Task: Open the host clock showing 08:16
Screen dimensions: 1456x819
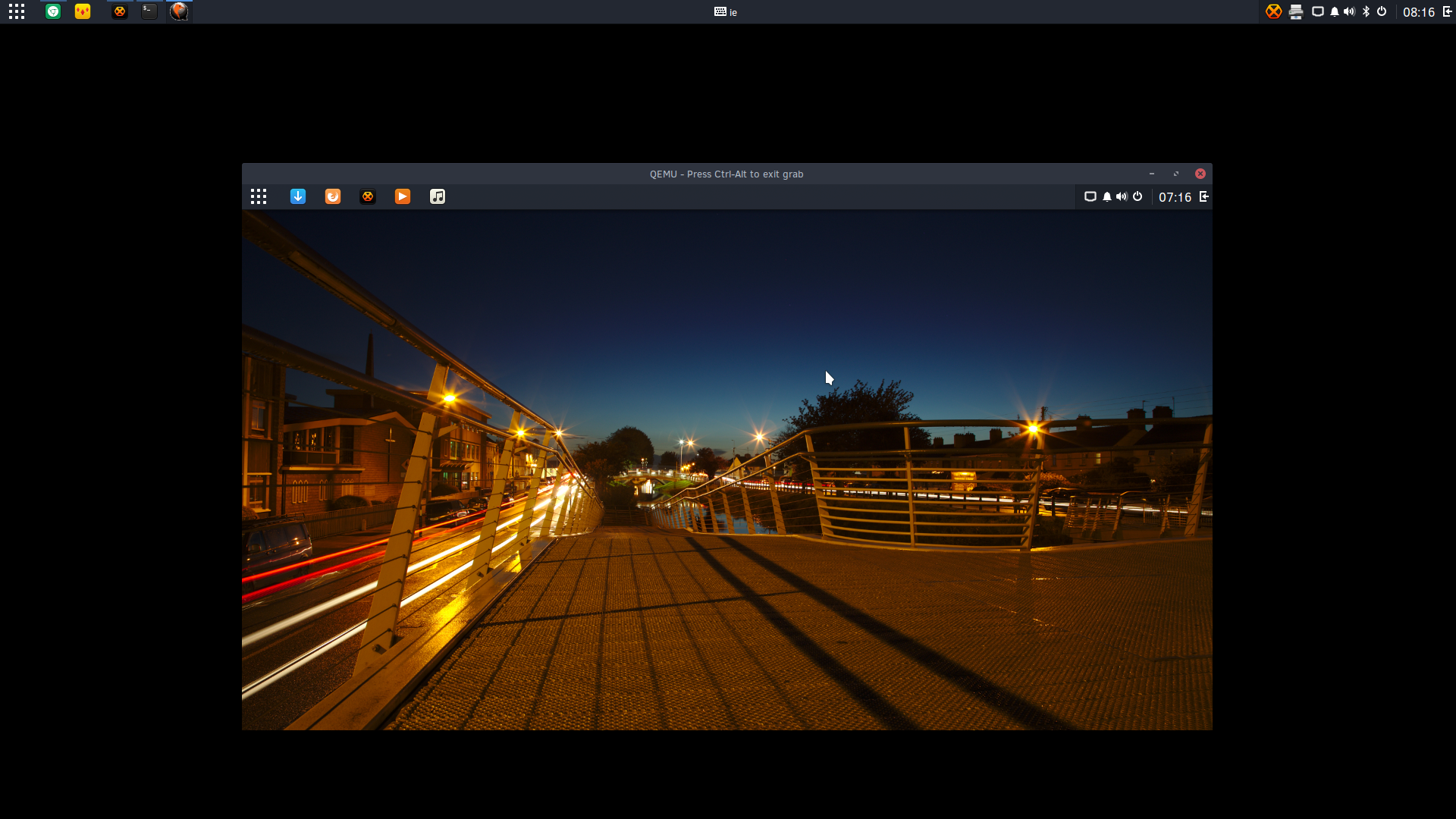Action: tap(1419, 12)
